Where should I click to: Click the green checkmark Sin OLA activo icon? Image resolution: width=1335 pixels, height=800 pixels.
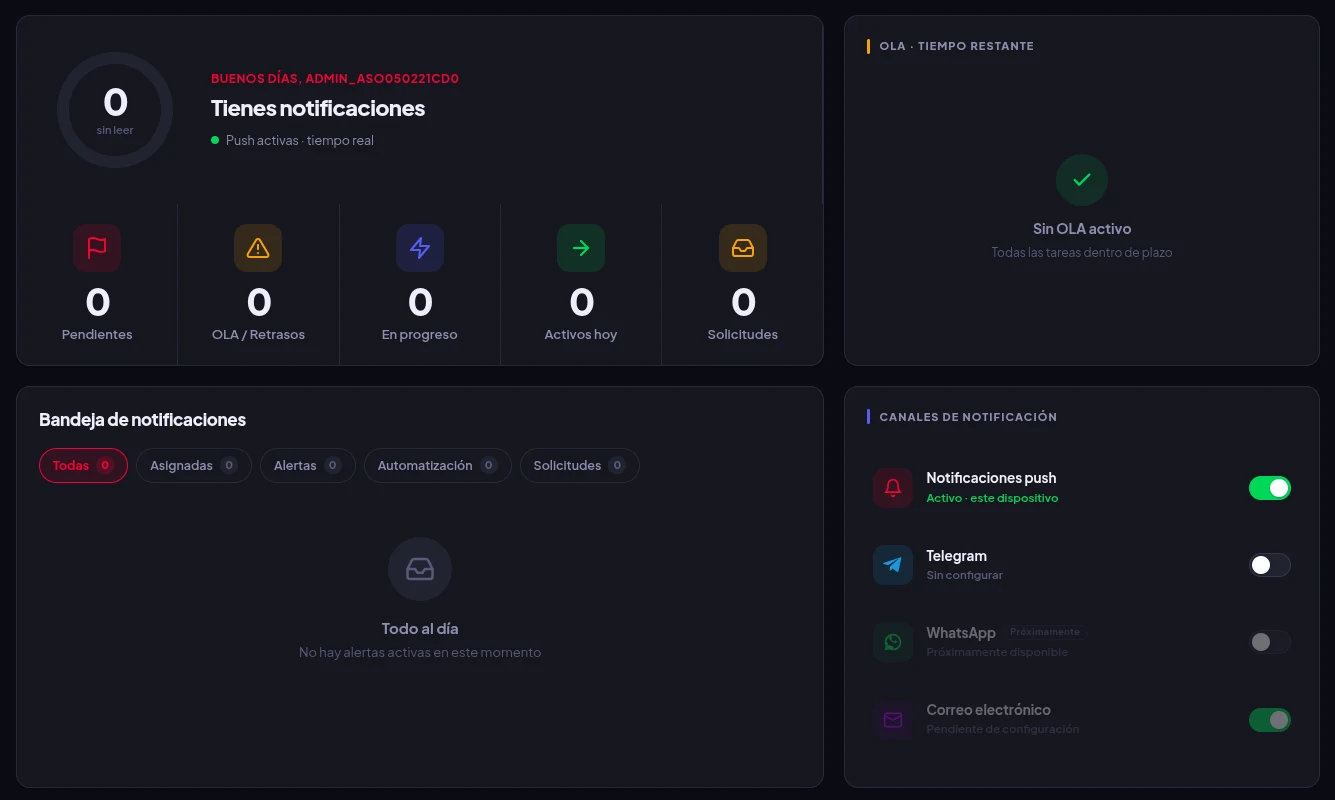pos(1082,180)
